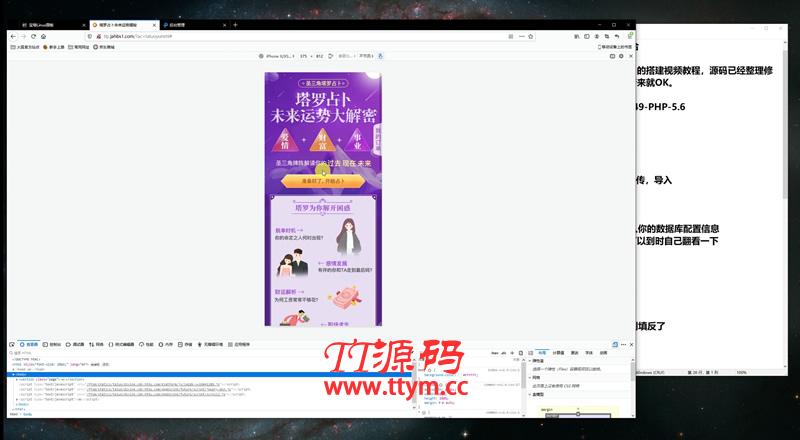
Task: Toggle touch simulation icon in responsive toolbar
Action: click(380, 56)
